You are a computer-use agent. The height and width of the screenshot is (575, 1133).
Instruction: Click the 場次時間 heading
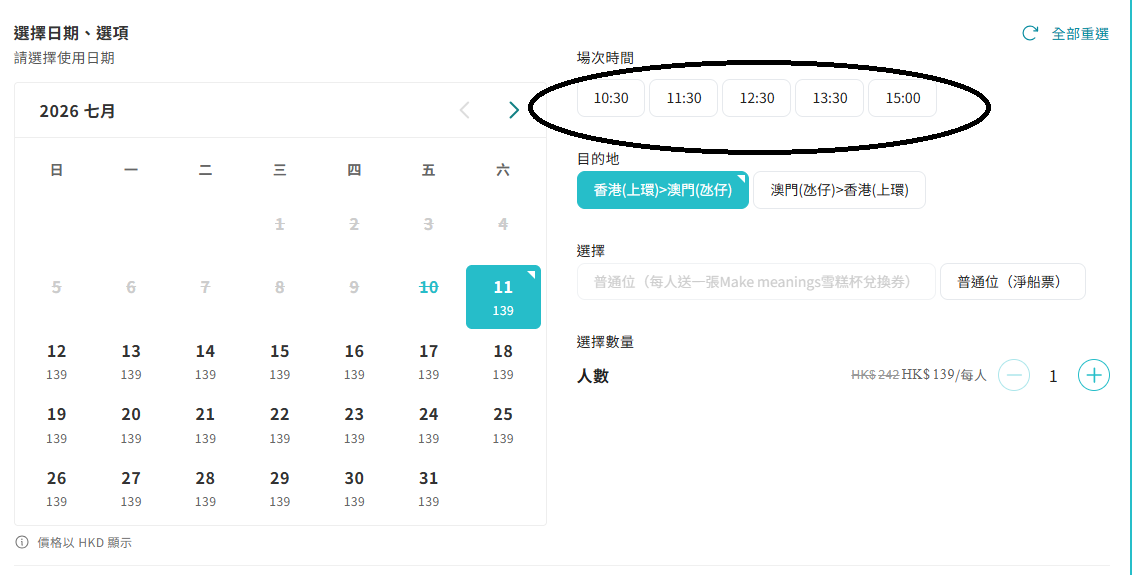coord(606,58)
